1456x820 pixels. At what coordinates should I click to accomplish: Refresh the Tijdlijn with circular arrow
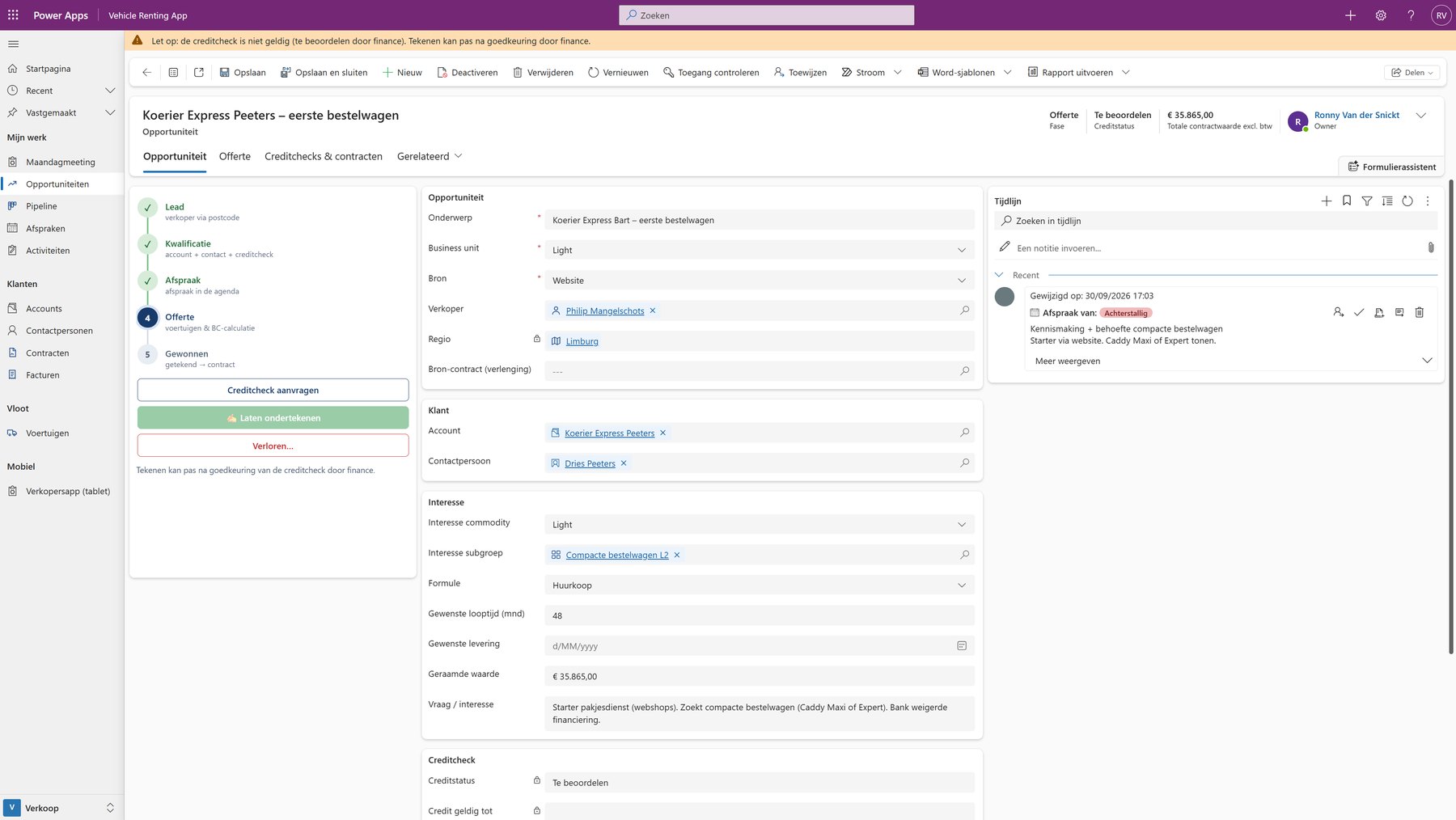(1407, 201)
